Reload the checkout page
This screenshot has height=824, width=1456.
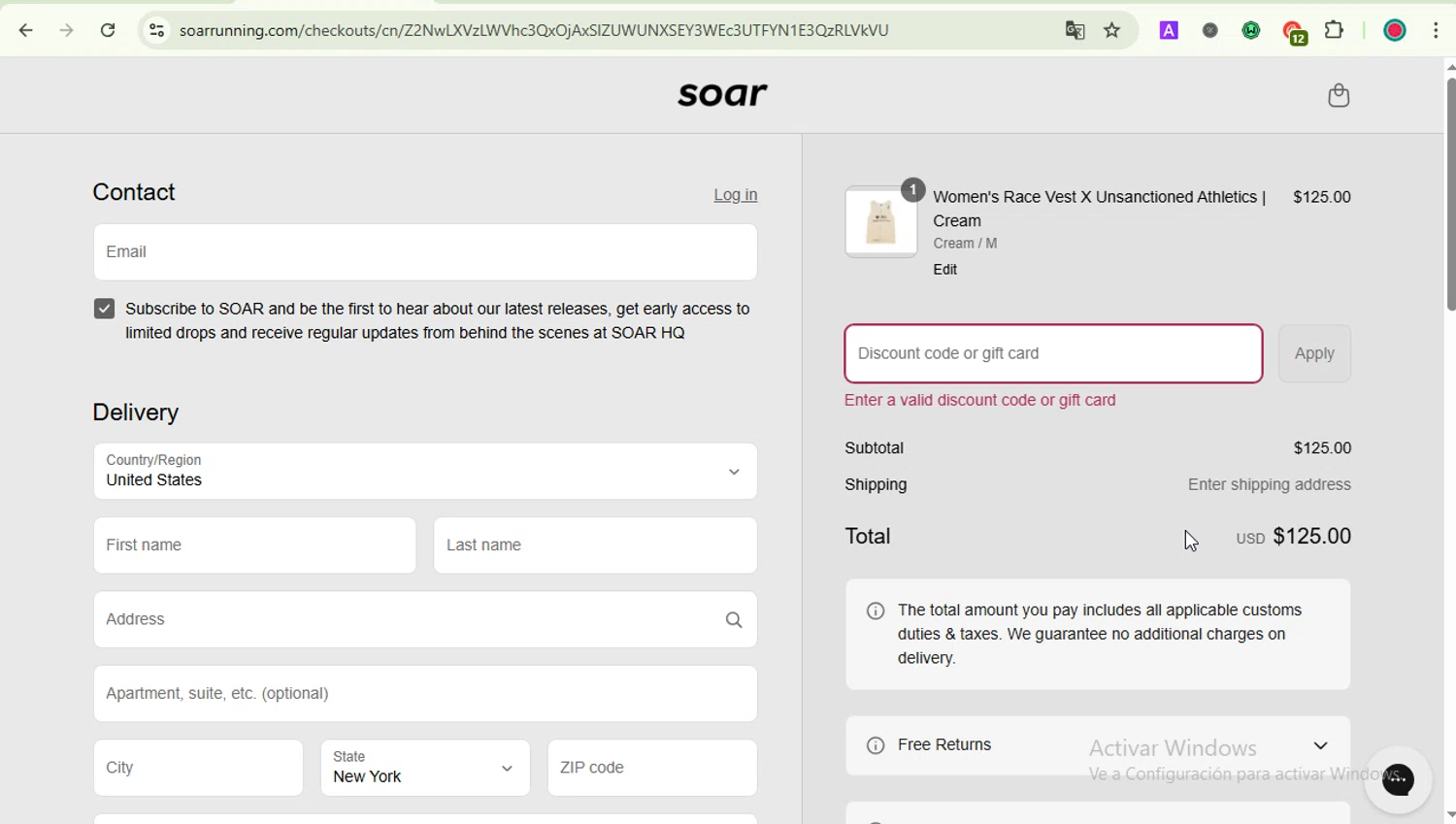pos(108,30)
